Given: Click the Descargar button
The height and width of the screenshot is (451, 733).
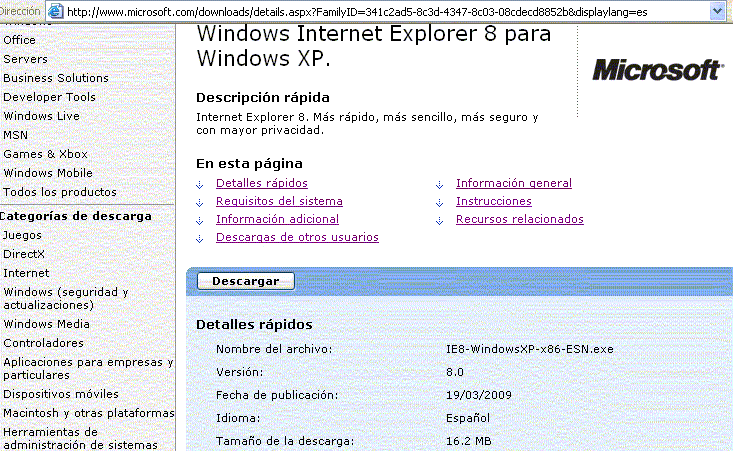Looking at the screenshot, I should pyautogui.click(x=246, y=281).
